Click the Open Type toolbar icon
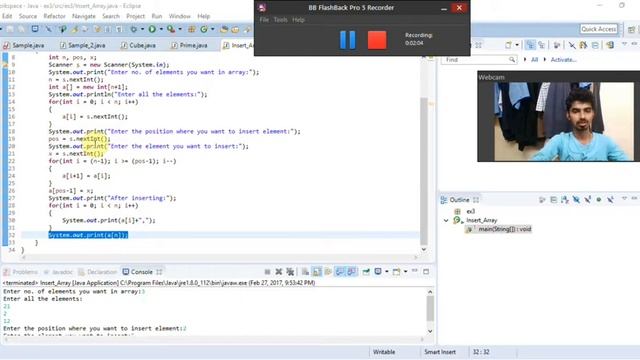 [224, 29]
